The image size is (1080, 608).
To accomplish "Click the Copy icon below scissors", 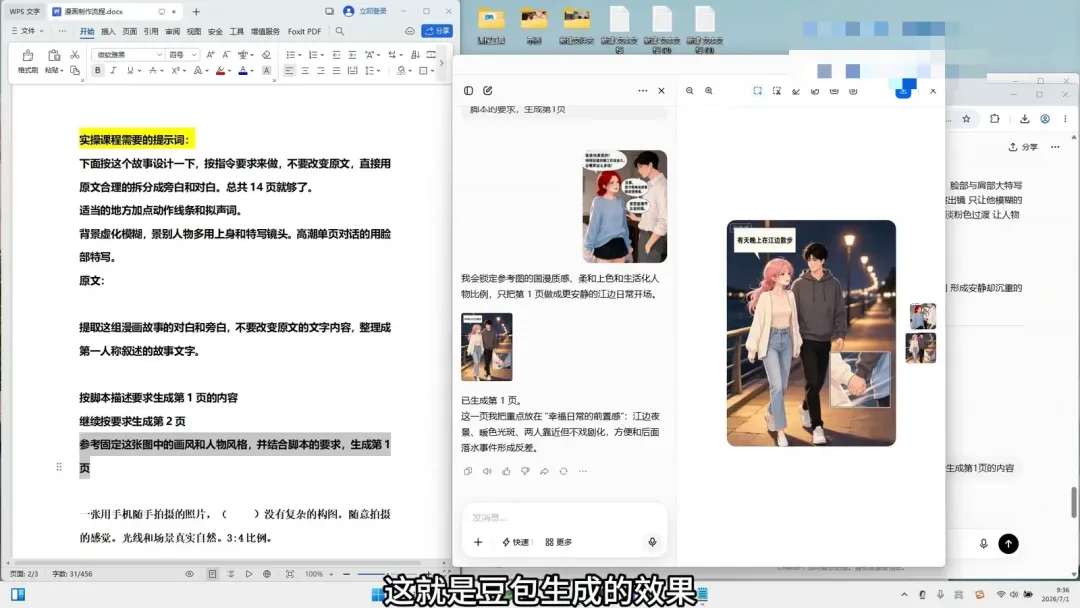I will coord(74,70).
